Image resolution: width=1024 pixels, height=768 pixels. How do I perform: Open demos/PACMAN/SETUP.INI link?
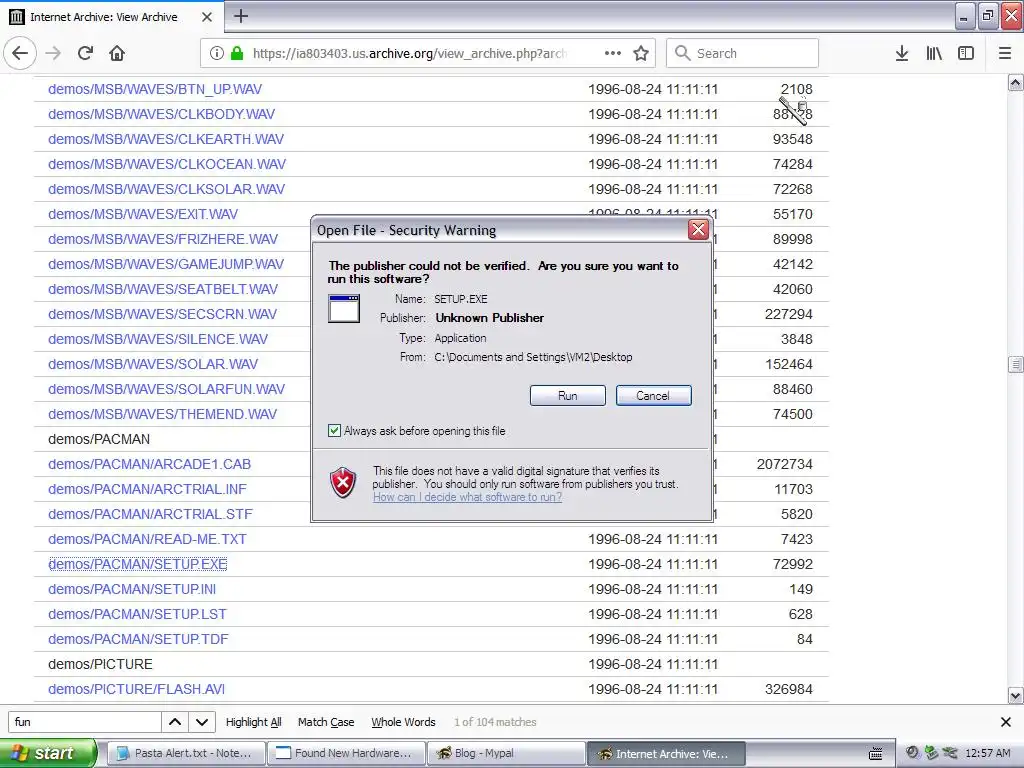[x=132, y=589]
